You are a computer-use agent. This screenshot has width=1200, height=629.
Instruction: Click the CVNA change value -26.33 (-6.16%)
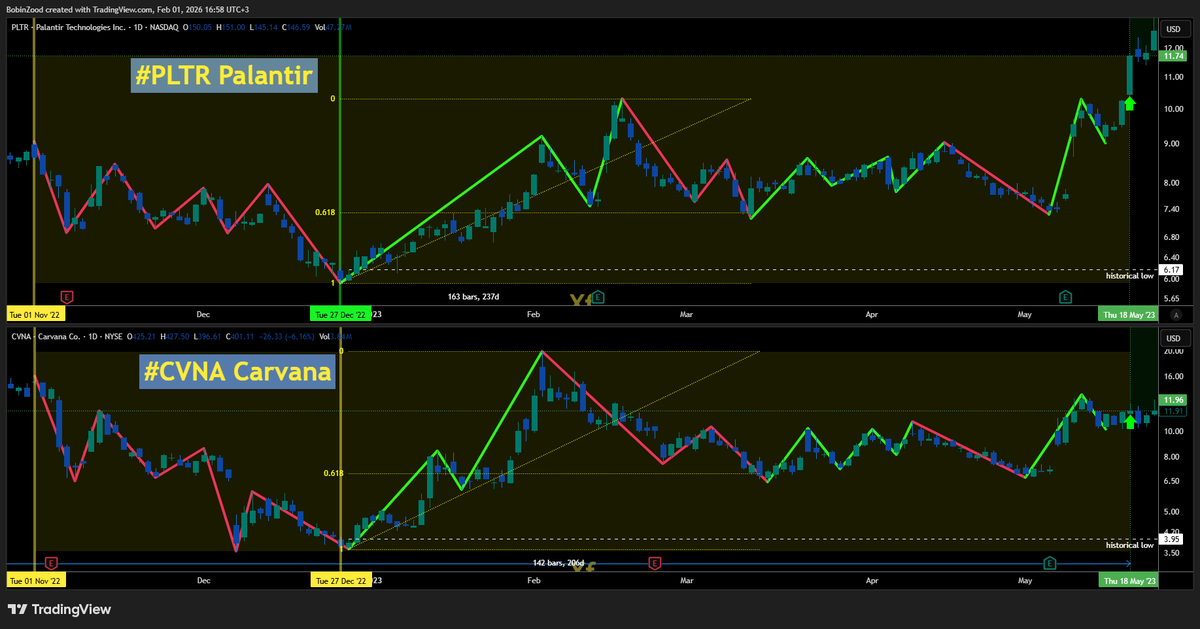288,337
